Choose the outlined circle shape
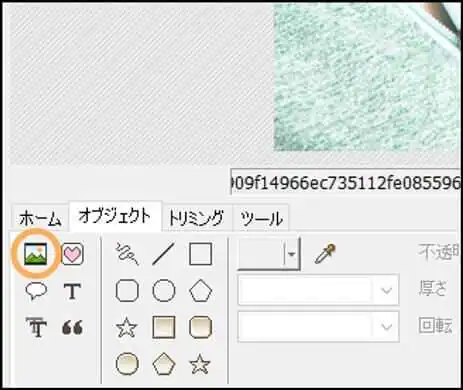 164,291
